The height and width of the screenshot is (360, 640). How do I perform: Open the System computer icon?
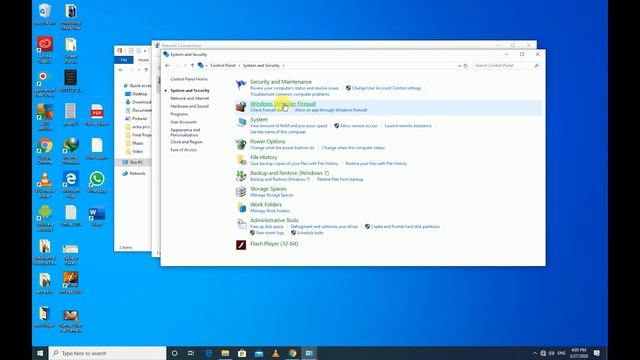pyautogui.click(x=241, y=122)
